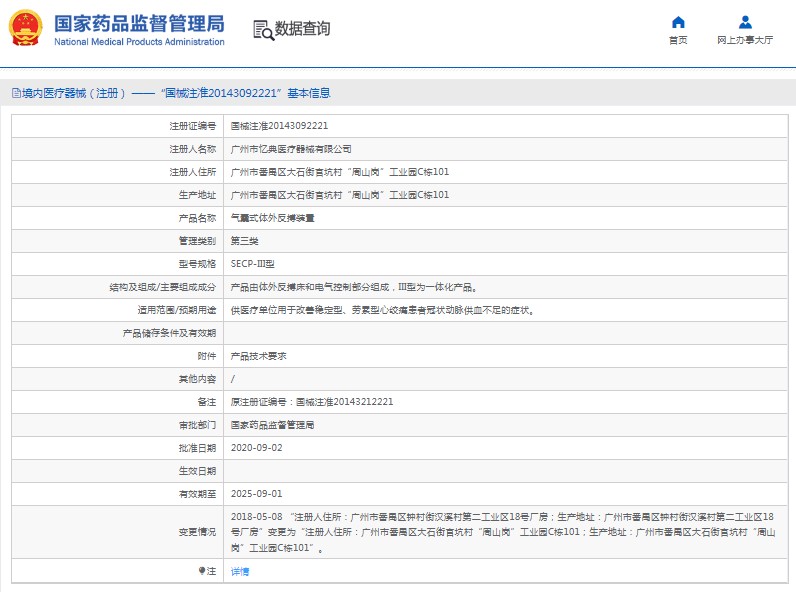Screen dimensions: 796x592
Task: Click the 其他内容 row label
Action: point(197,379)
